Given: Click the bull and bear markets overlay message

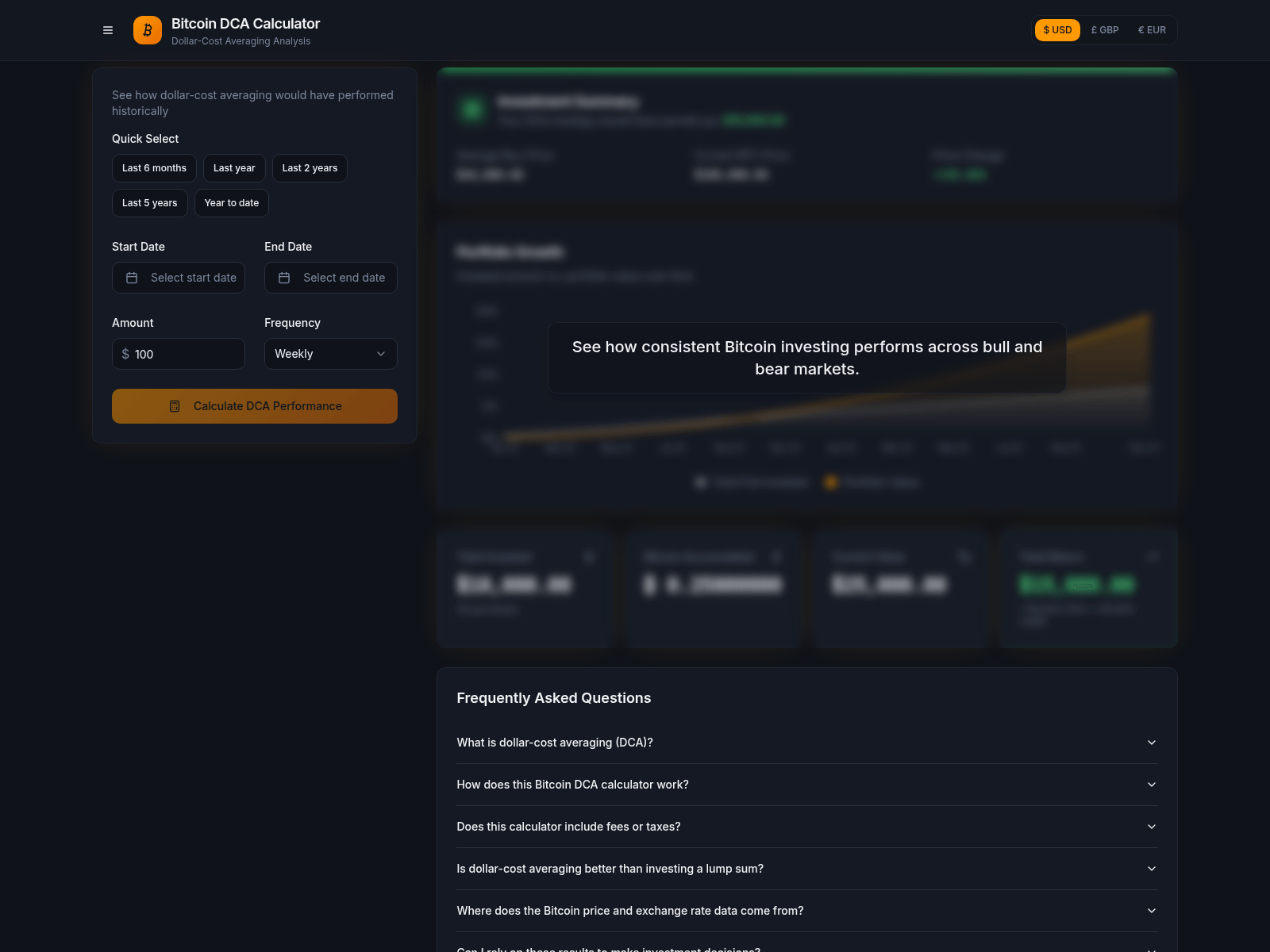Looking at the screenshot, I should (807, 358).
